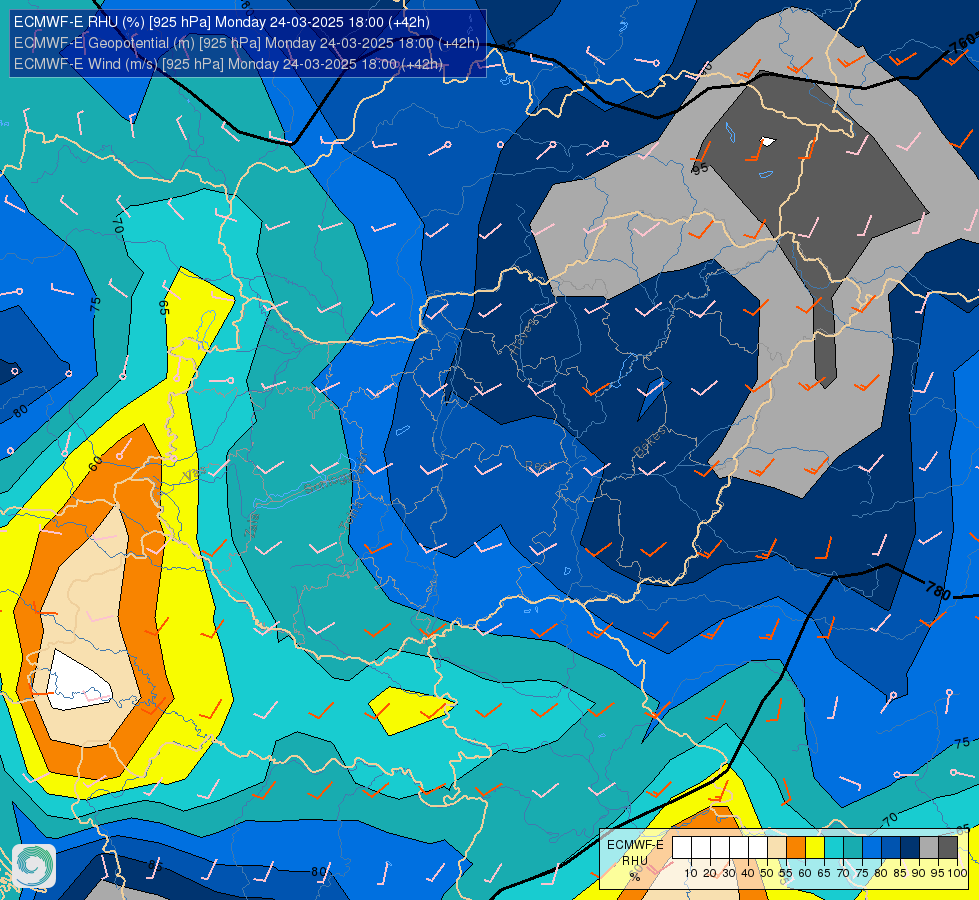
Task: Click the legend scale value 100
Action: (958, 873)
